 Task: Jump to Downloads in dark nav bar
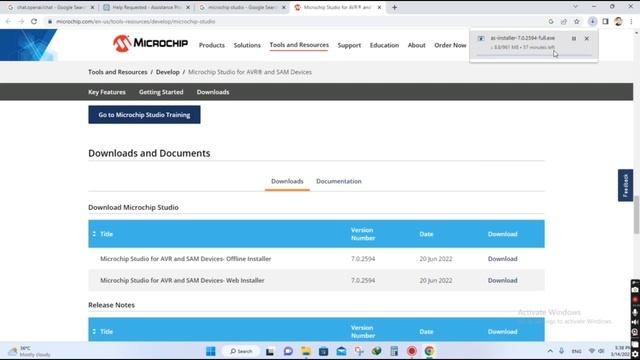pos(213,92)
